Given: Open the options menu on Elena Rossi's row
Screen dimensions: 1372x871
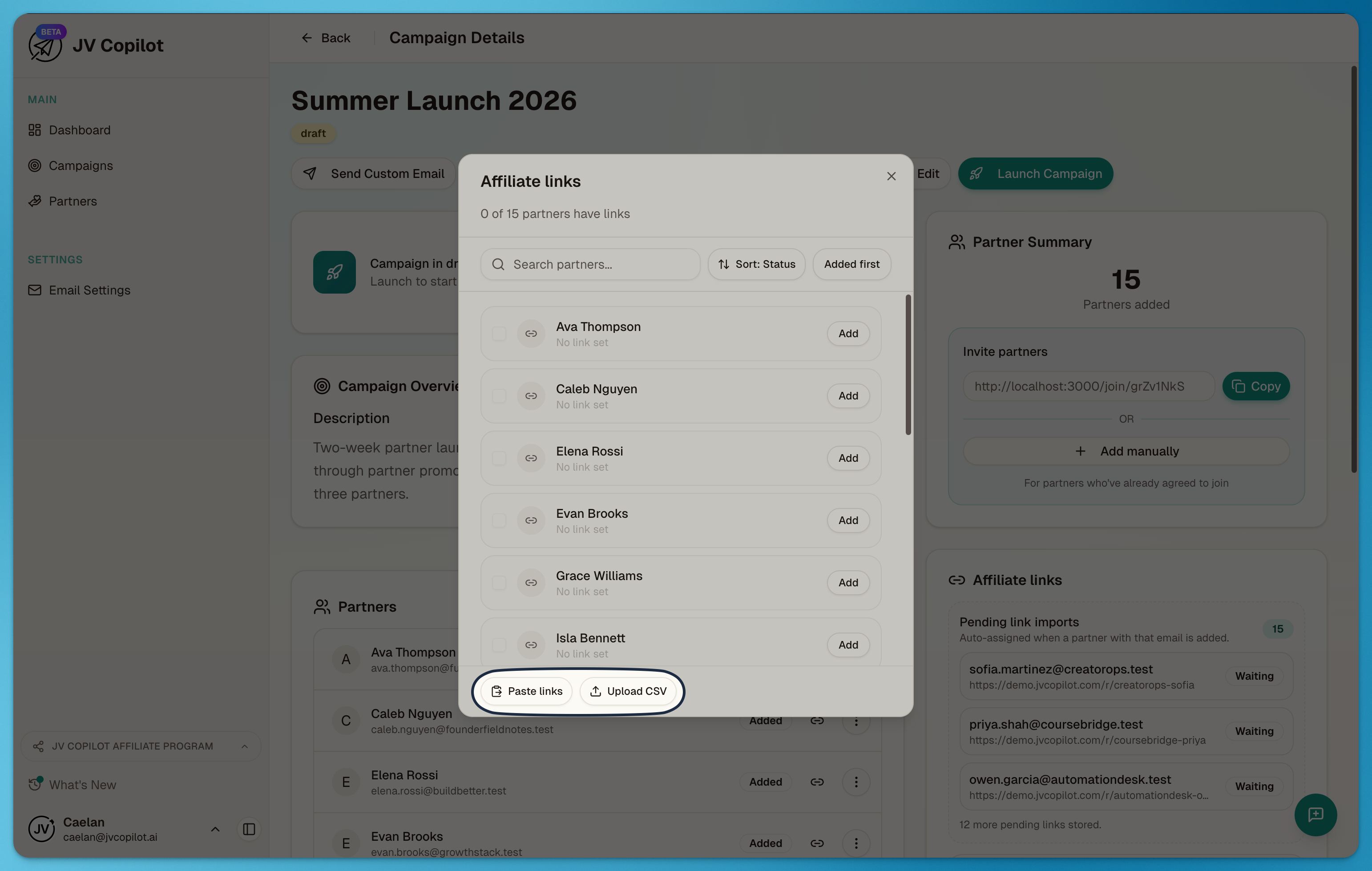Looking at the screenshot, I should (x=856, y=782).
